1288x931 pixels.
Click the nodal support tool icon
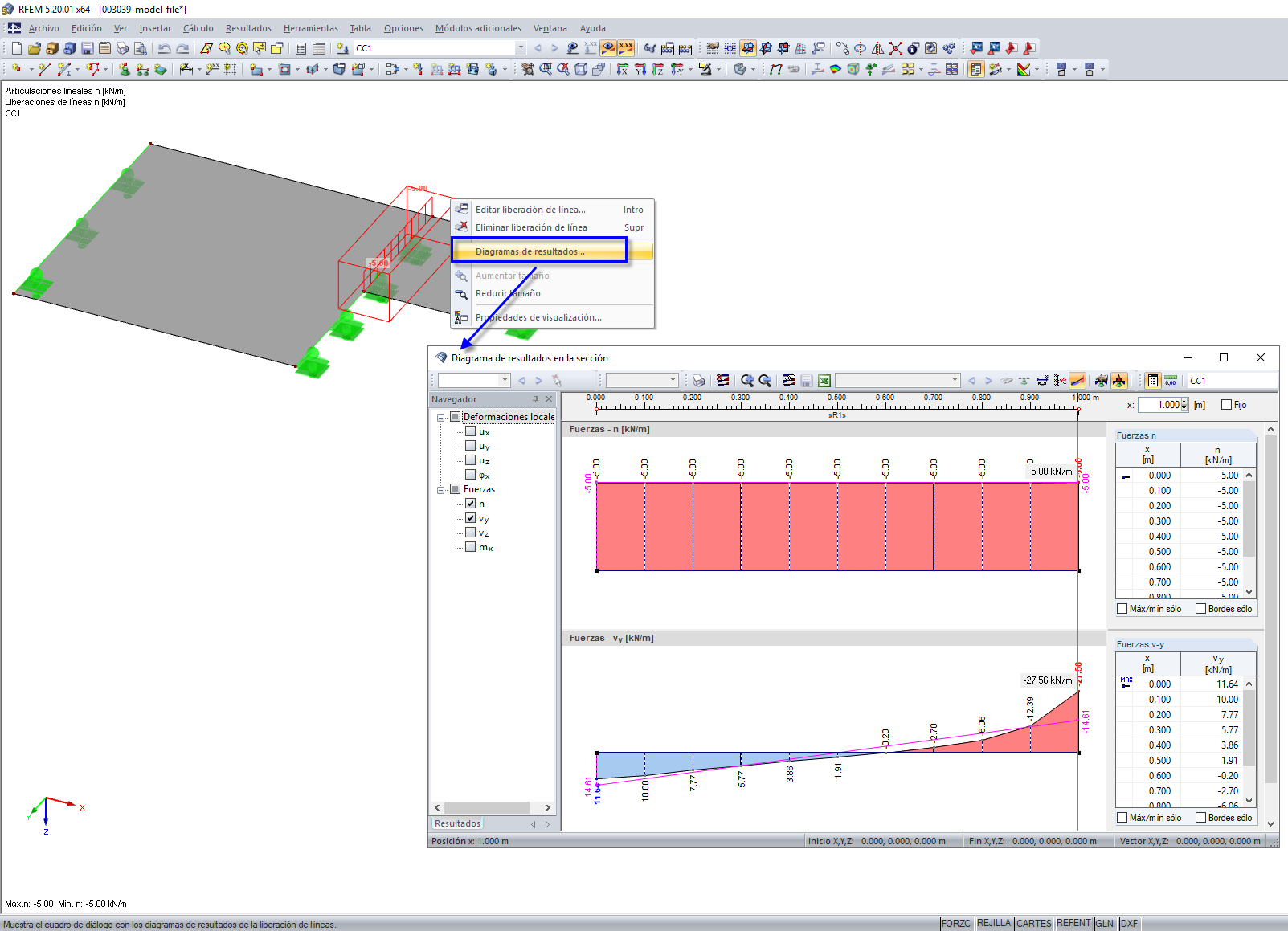[x=125, y=69]
